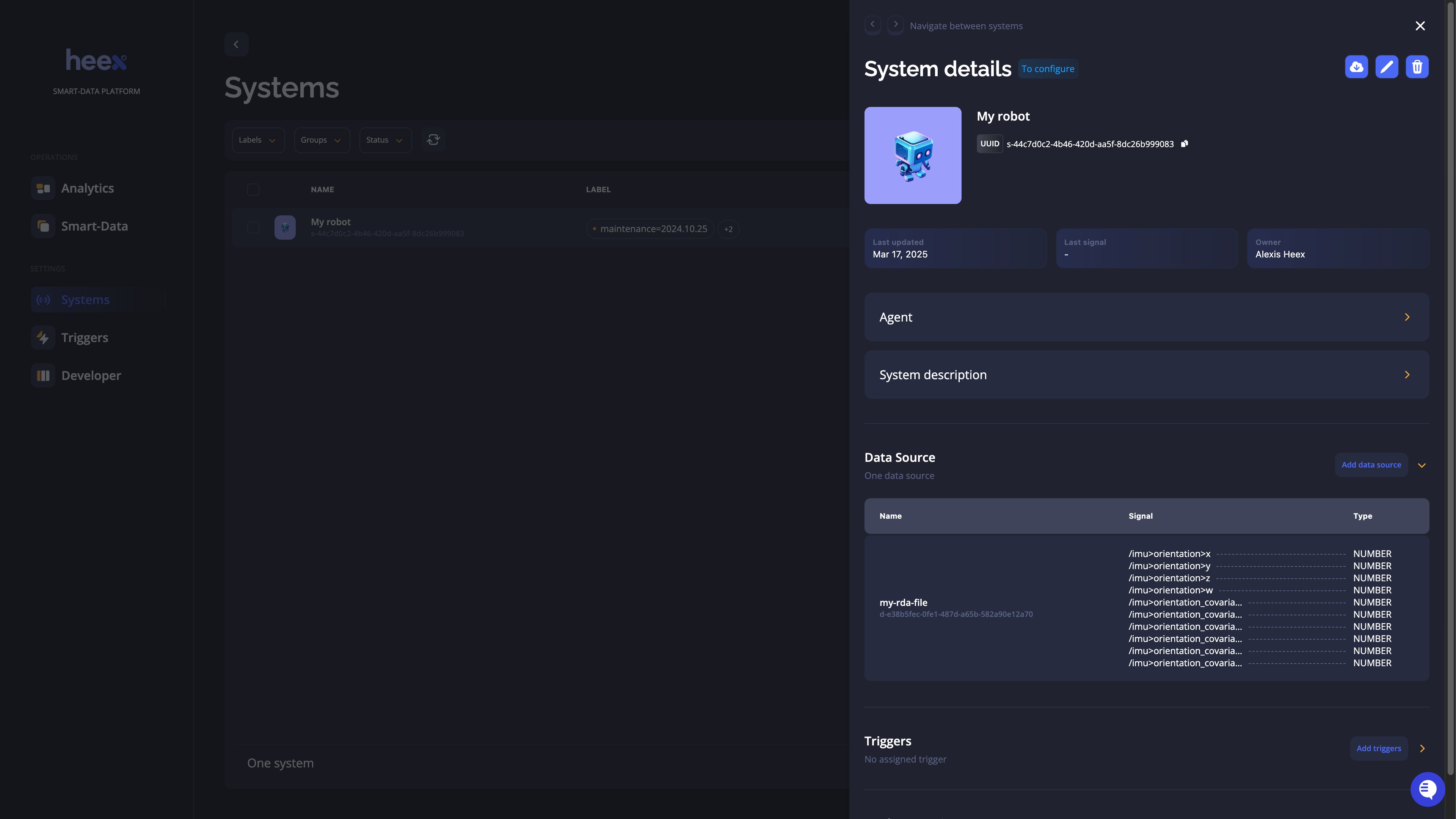Go to next system arrow
The height and width of the screenshot is (819, 1456).
click(x=895, y=25)
